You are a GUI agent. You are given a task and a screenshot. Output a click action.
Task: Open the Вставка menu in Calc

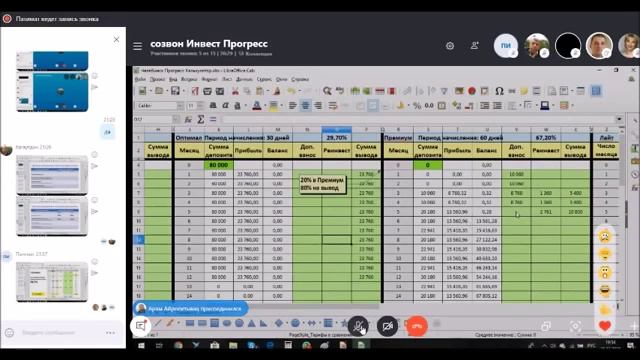(189, 79)
